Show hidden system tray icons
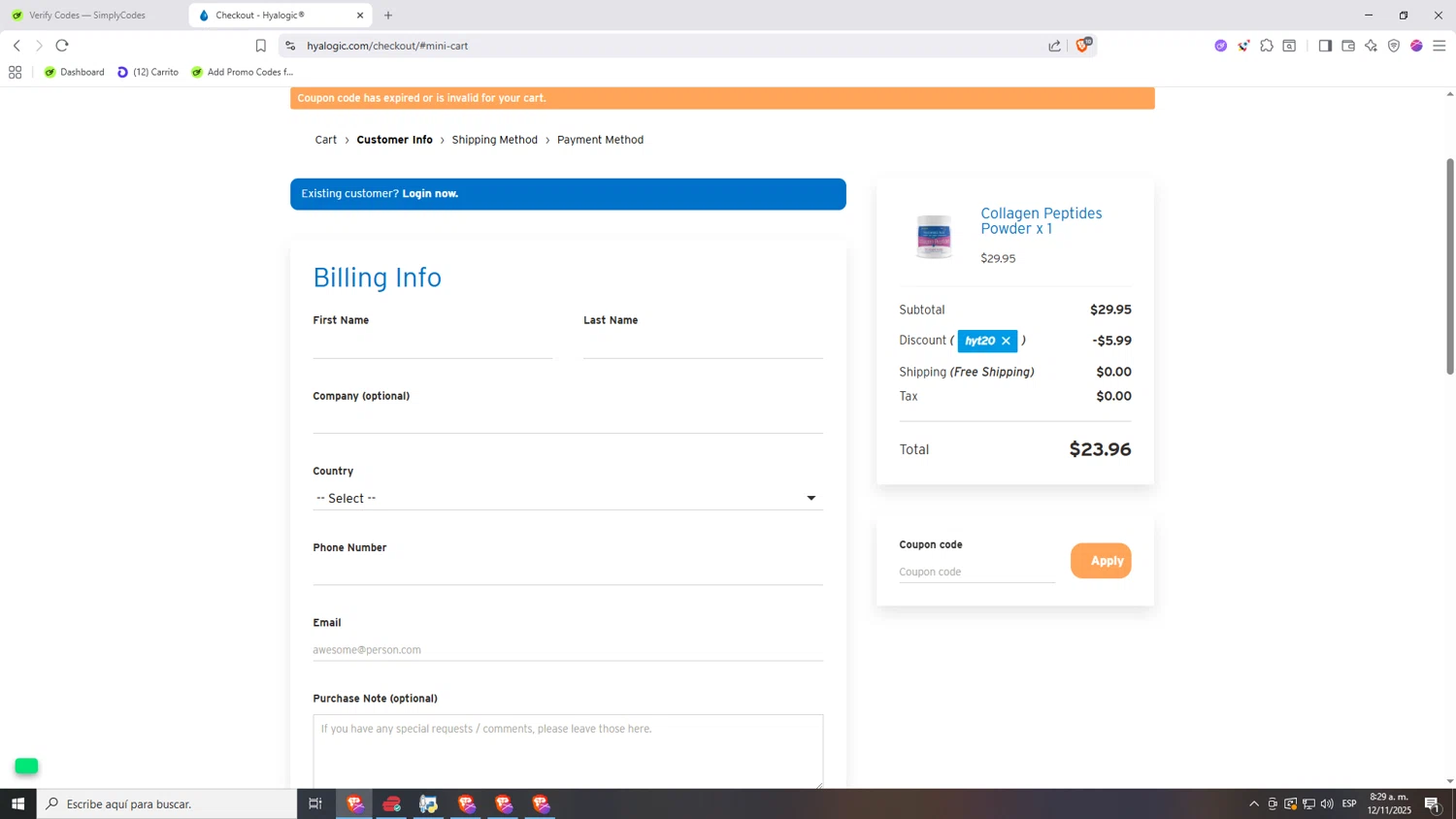 (x=1254, y=803)
